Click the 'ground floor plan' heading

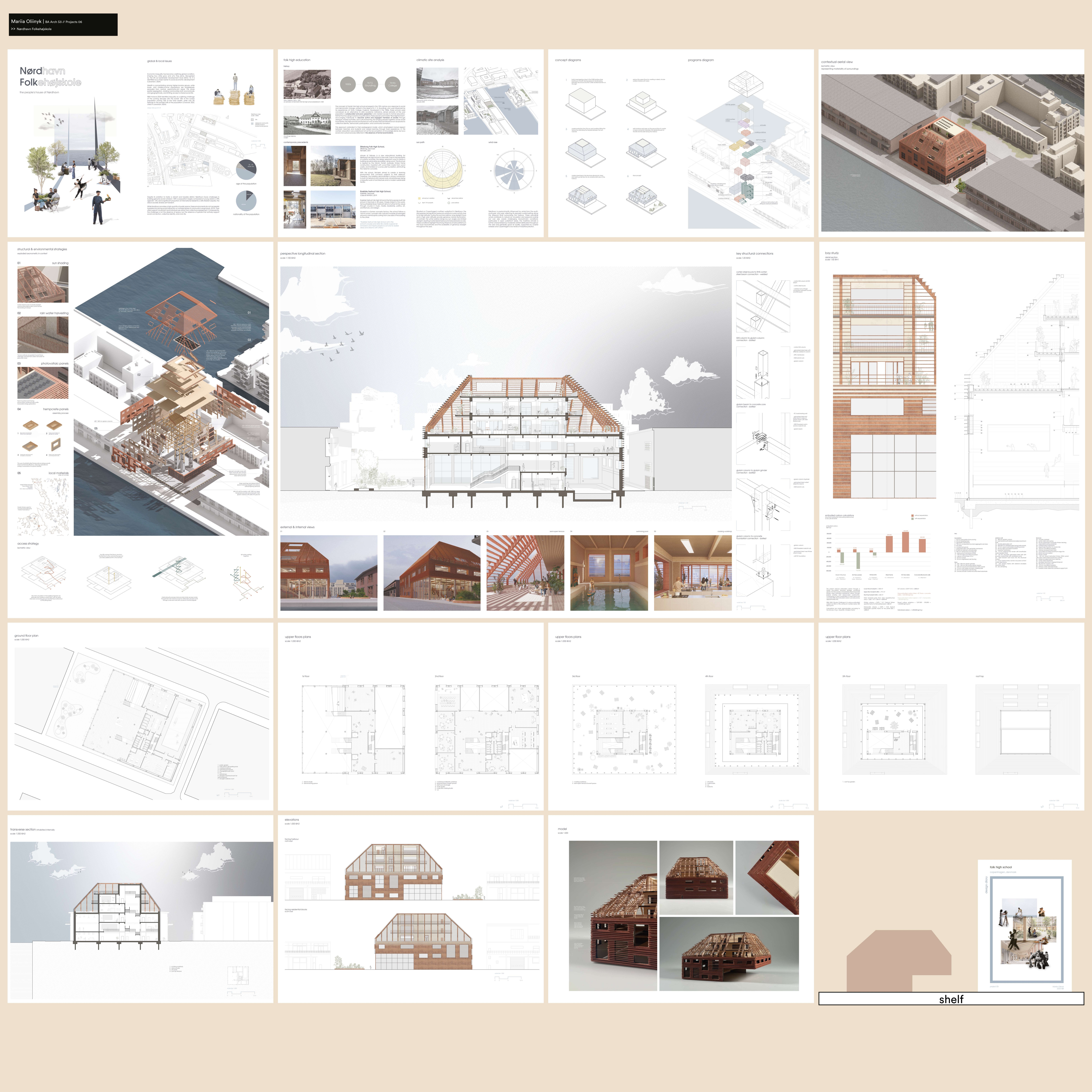click(x=27, y=636)
